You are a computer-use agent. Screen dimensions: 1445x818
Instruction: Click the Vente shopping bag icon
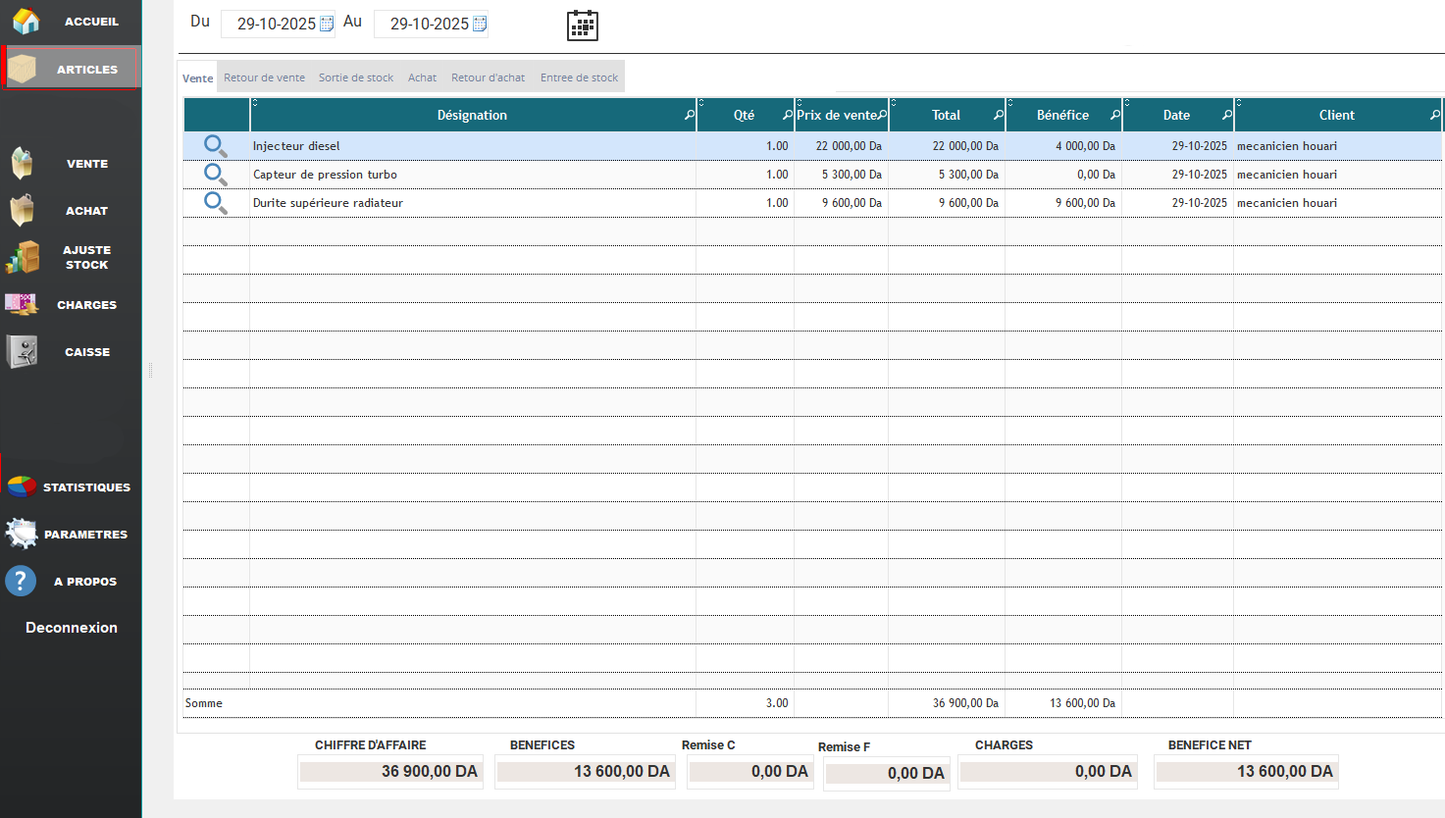(22, 163)
